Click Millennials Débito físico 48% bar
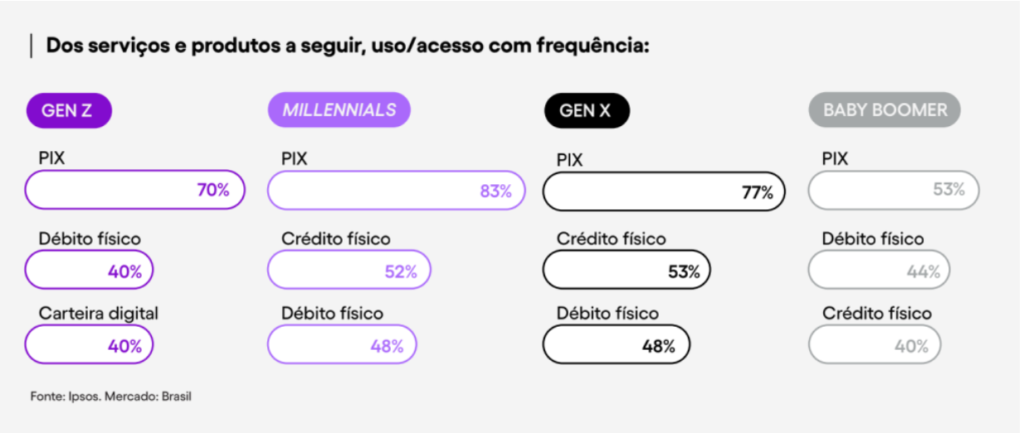The width and height of the screenshot is (1024, 433). [x=342, y=345]
